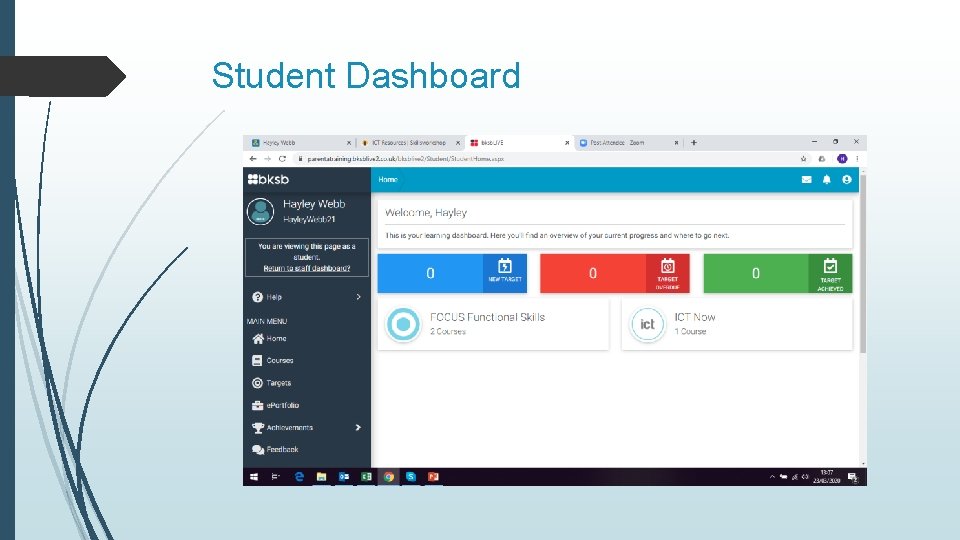960x540 pixels.
Task: Click the ePortfolio briefcase icon
Action: coord(257,405)
